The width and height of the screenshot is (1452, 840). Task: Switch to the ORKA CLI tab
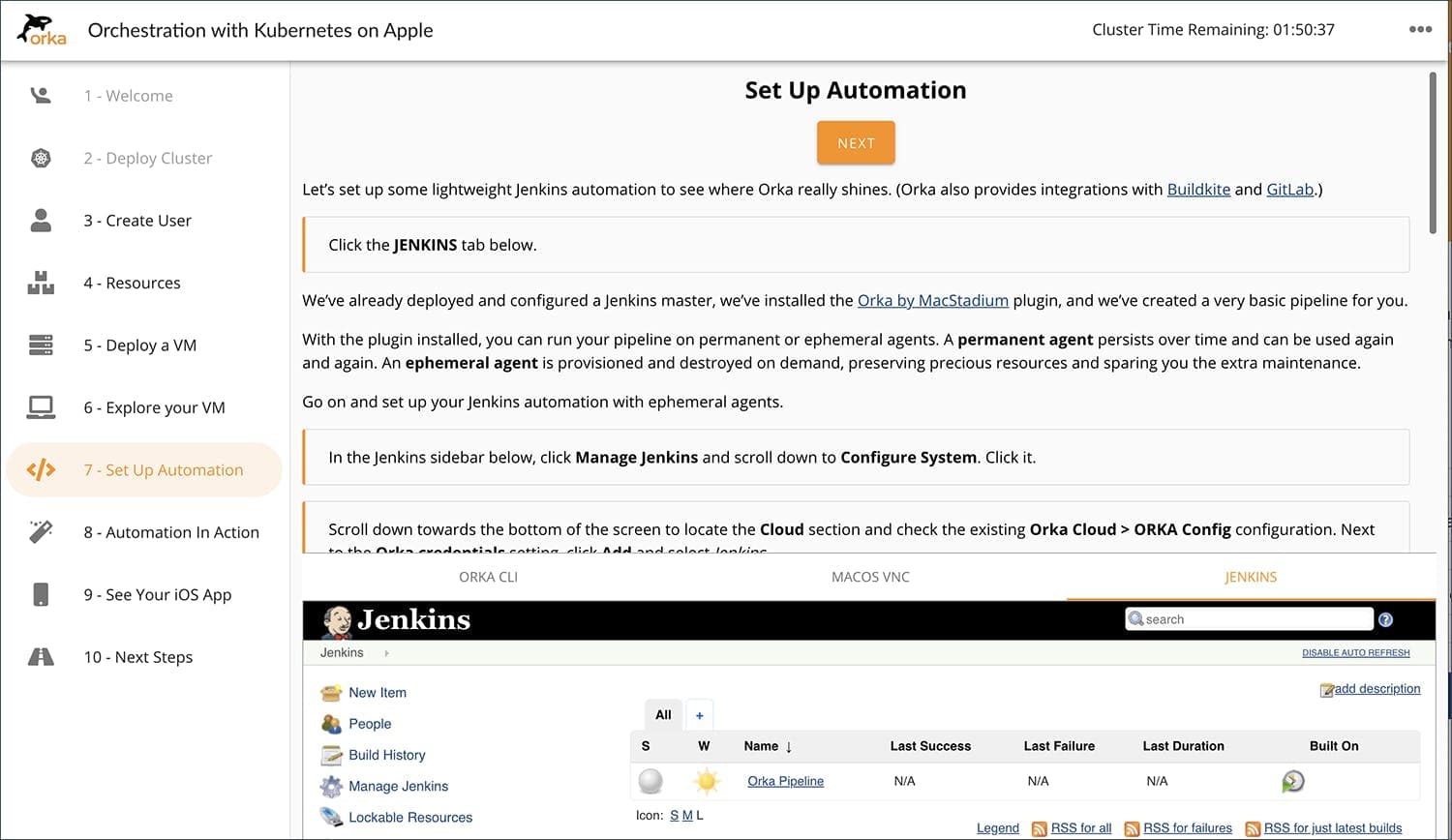point(488,577)
